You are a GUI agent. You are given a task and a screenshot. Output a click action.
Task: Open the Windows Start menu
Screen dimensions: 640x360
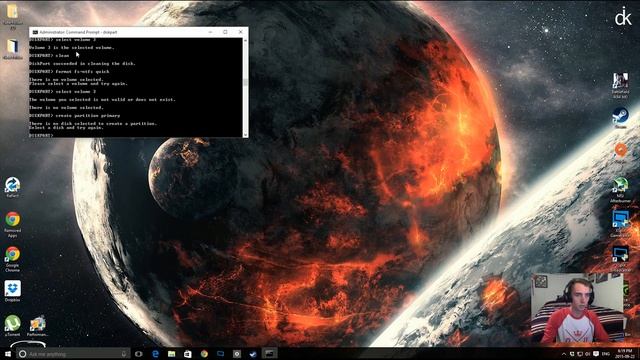coord(7,354)
